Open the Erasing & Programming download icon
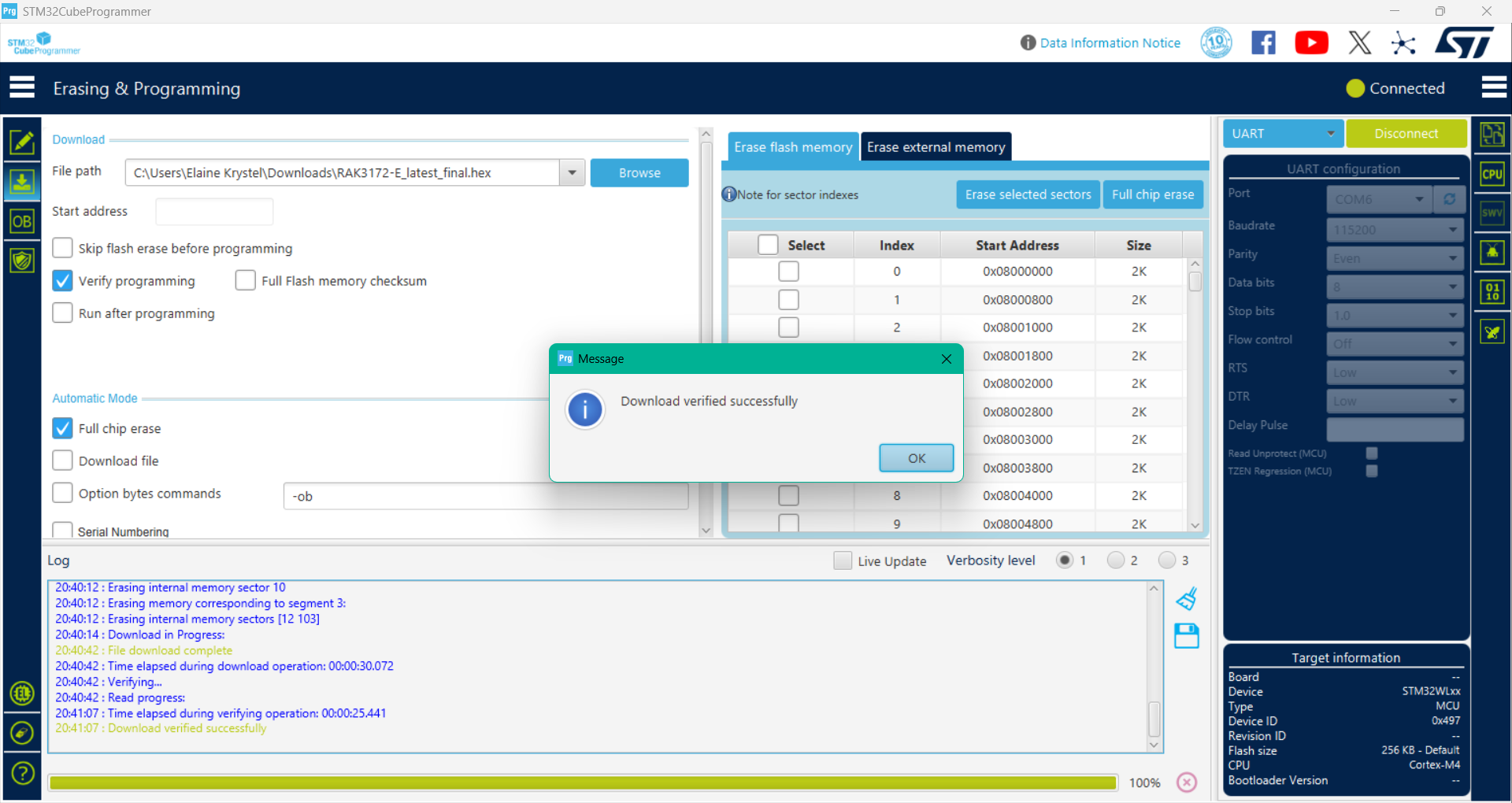1512x803 pixels. click(21, 182)
